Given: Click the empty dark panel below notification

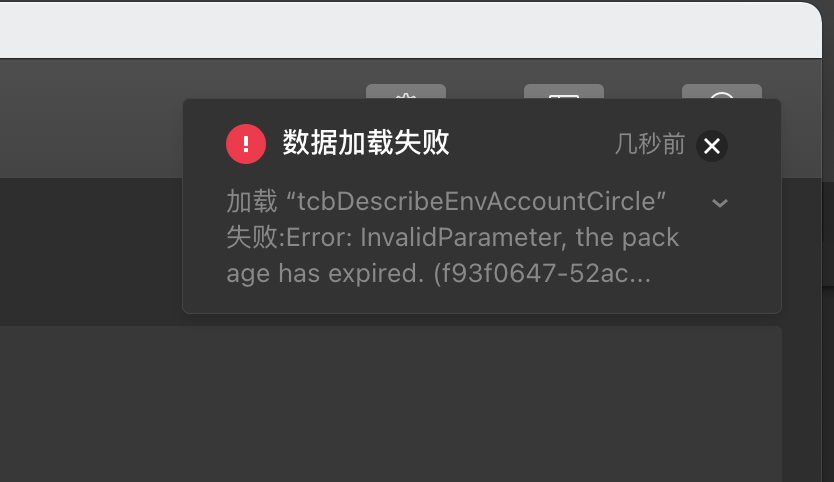Looking at the screenshot, I should pos(391,404).
